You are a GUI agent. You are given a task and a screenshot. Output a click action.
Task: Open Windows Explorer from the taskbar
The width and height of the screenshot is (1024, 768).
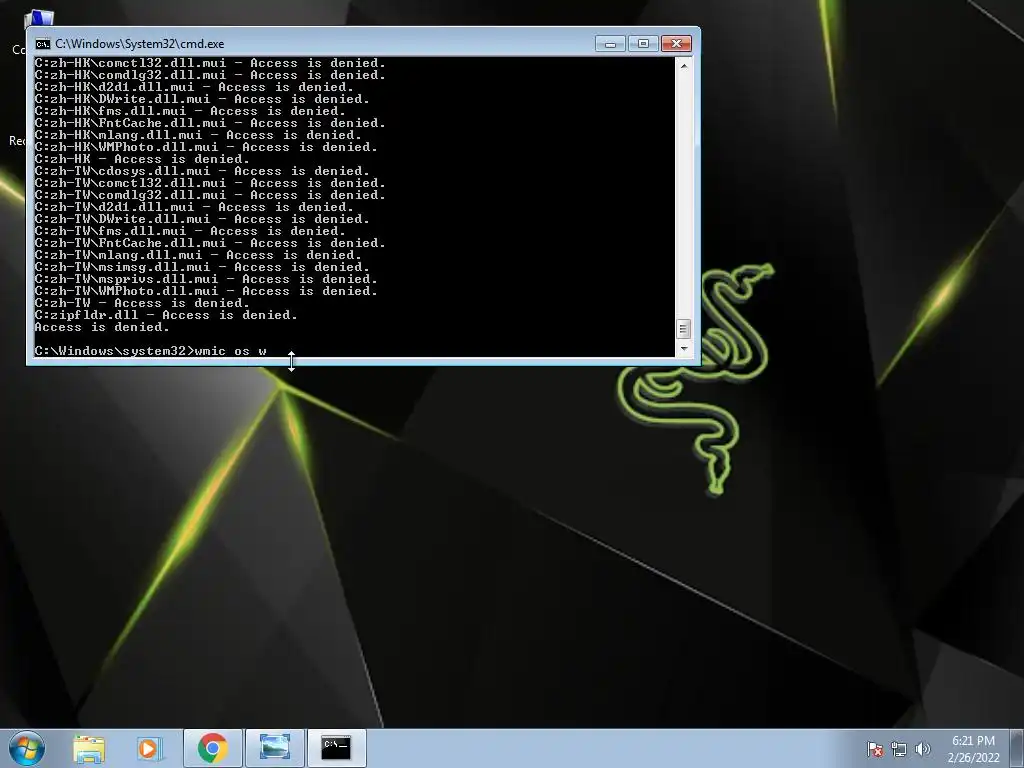(x=89, y=748)
